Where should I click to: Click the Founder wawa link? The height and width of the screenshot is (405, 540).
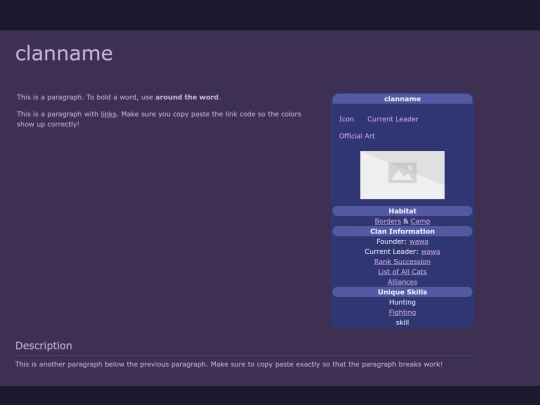point(419,241)
